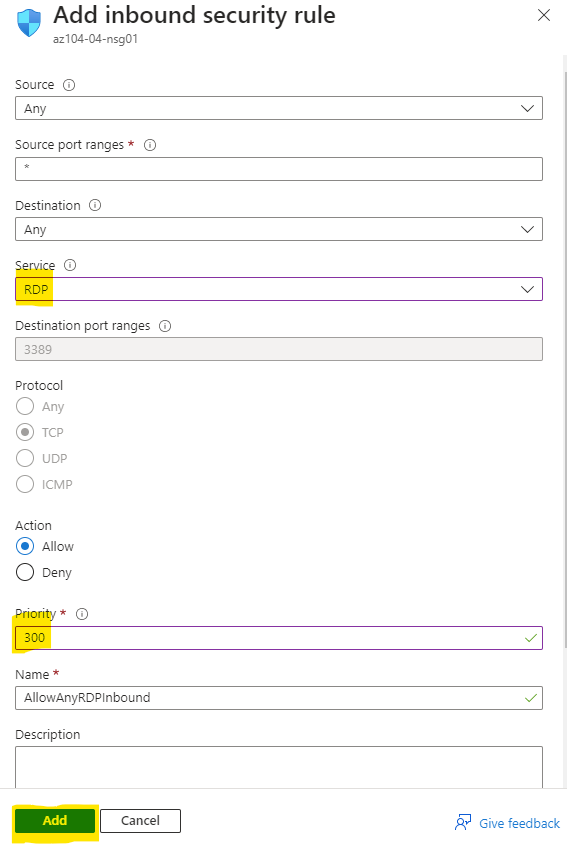Click the Source info icon
The height and width of the screenshot is (852, 567).
point(69,85)
